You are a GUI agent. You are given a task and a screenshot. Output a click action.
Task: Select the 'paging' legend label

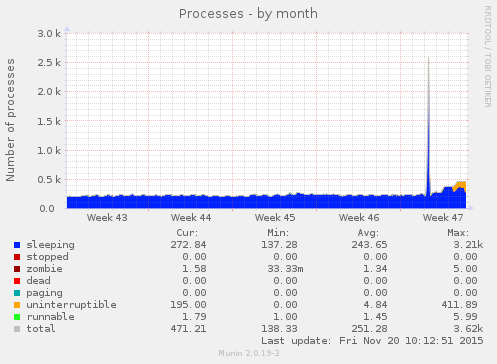click(x=44, y=293)
